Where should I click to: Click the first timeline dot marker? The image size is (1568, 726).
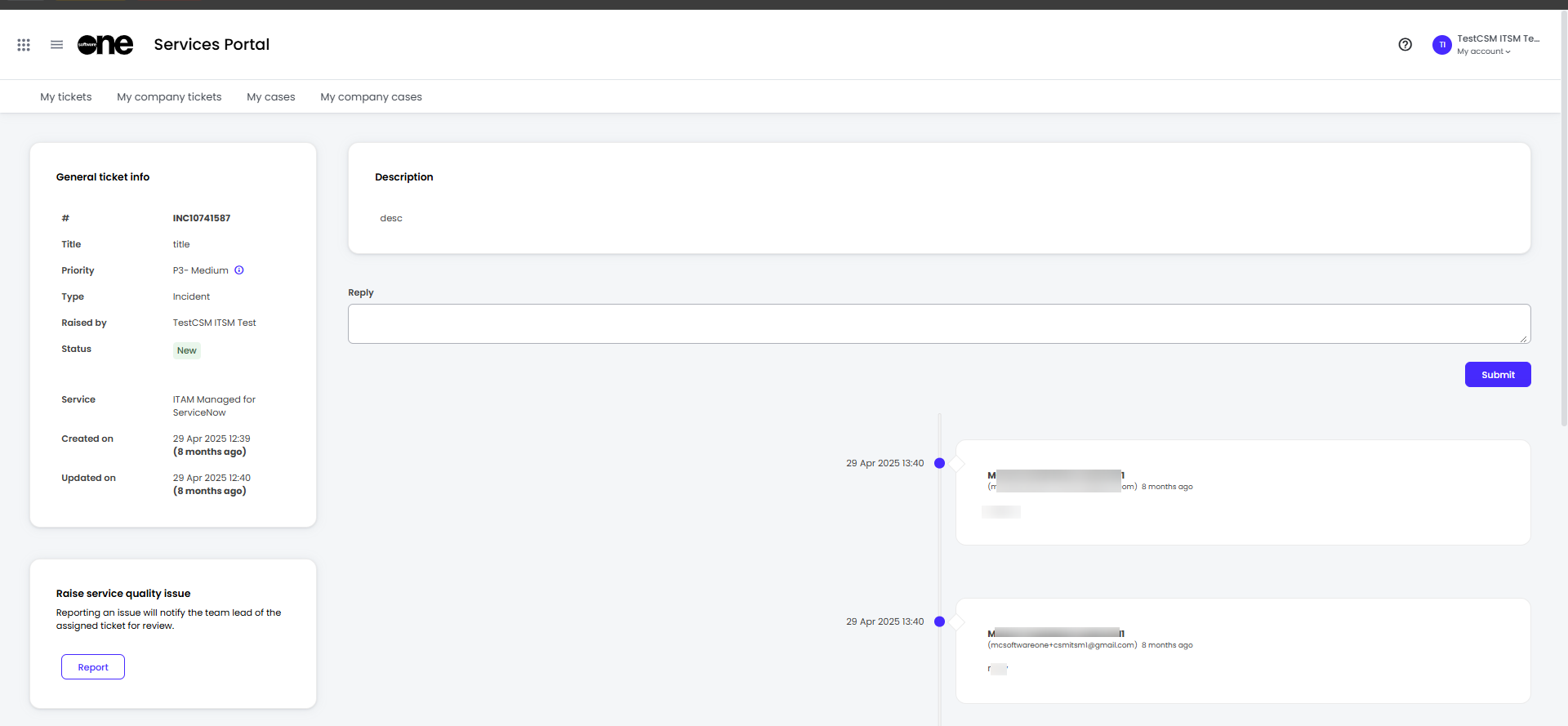939,463
